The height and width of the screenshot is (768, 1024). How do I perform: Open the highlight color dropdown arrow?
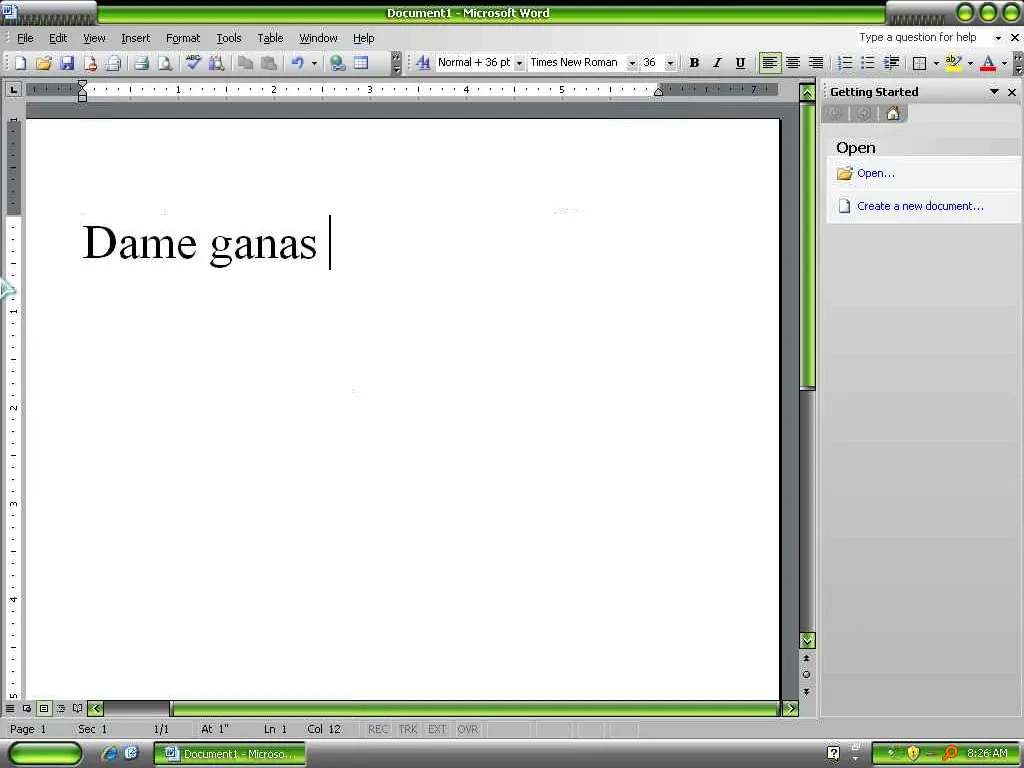coord(970,63)
